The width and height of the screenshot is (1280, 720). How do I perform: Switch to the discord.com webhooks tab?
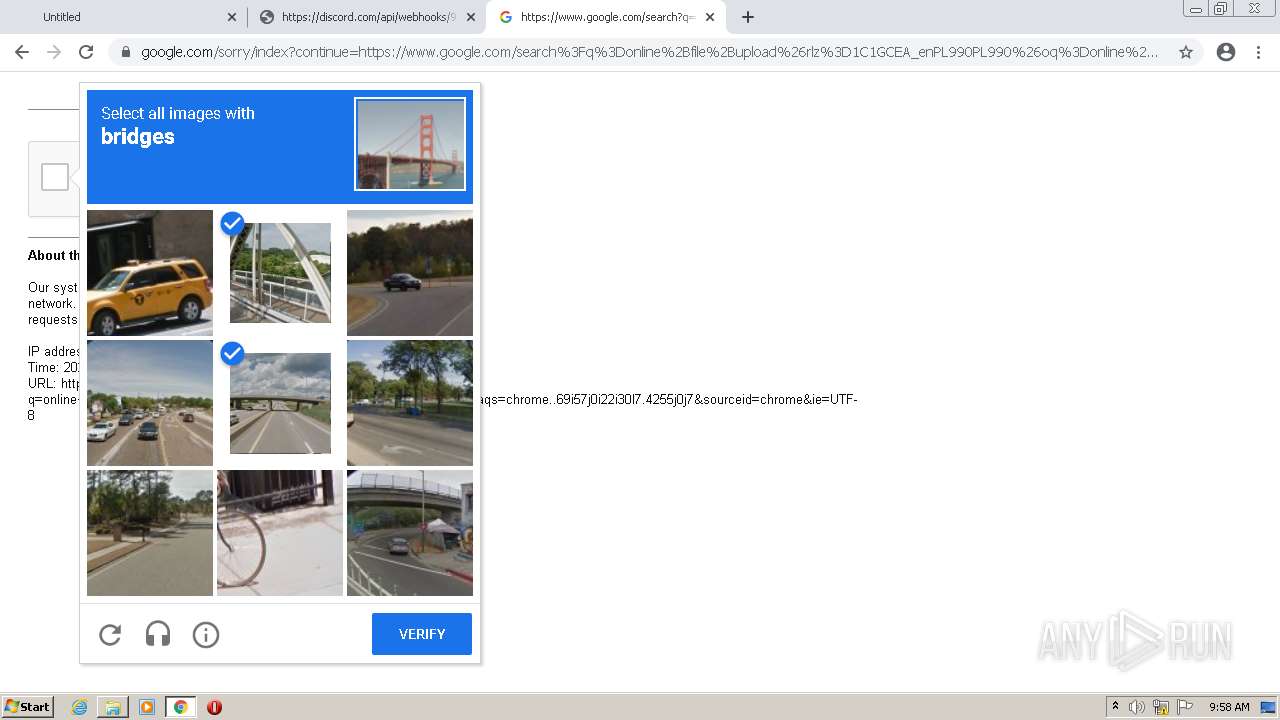(368, 17)
